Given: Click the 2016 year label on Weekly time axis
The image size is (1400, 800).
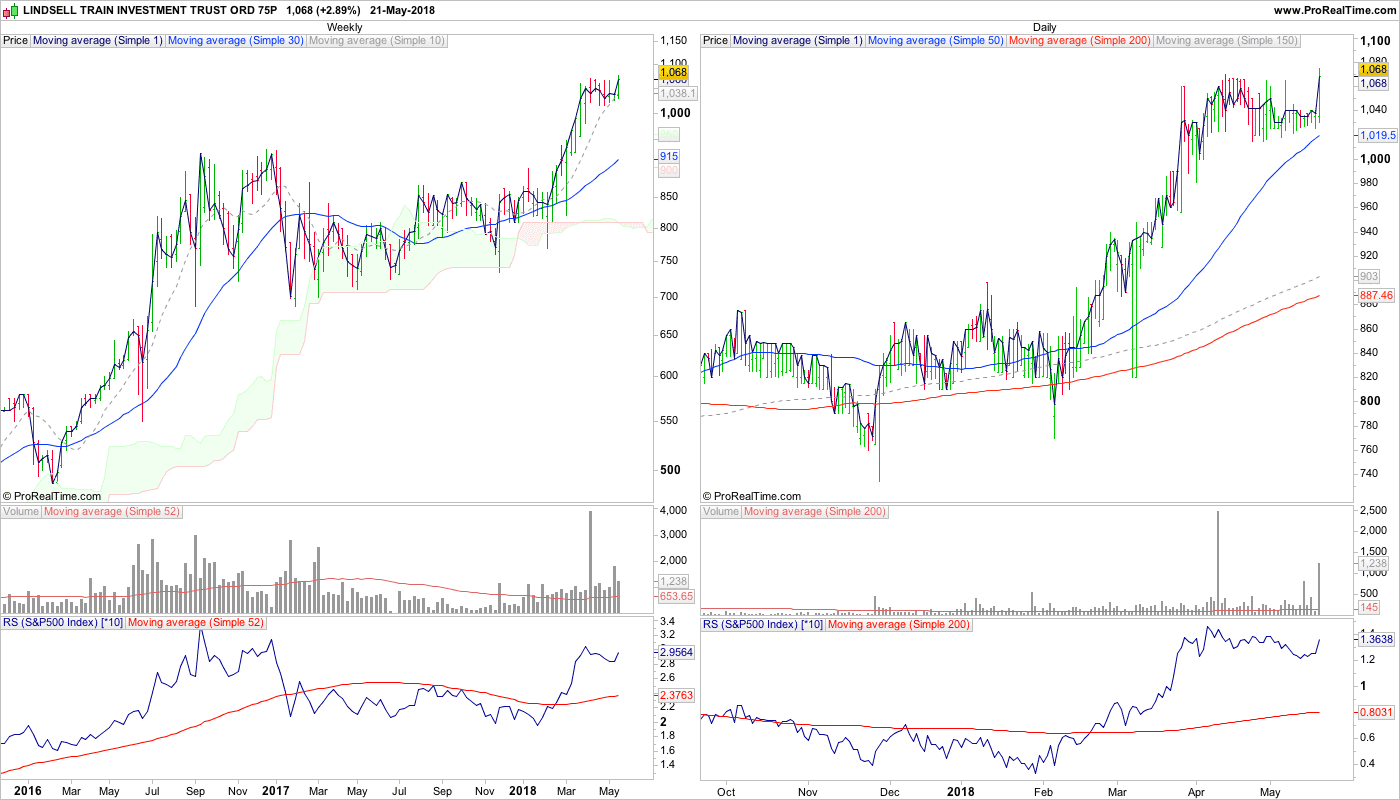Looking at the screenshot, I should (x=27, y=790).
